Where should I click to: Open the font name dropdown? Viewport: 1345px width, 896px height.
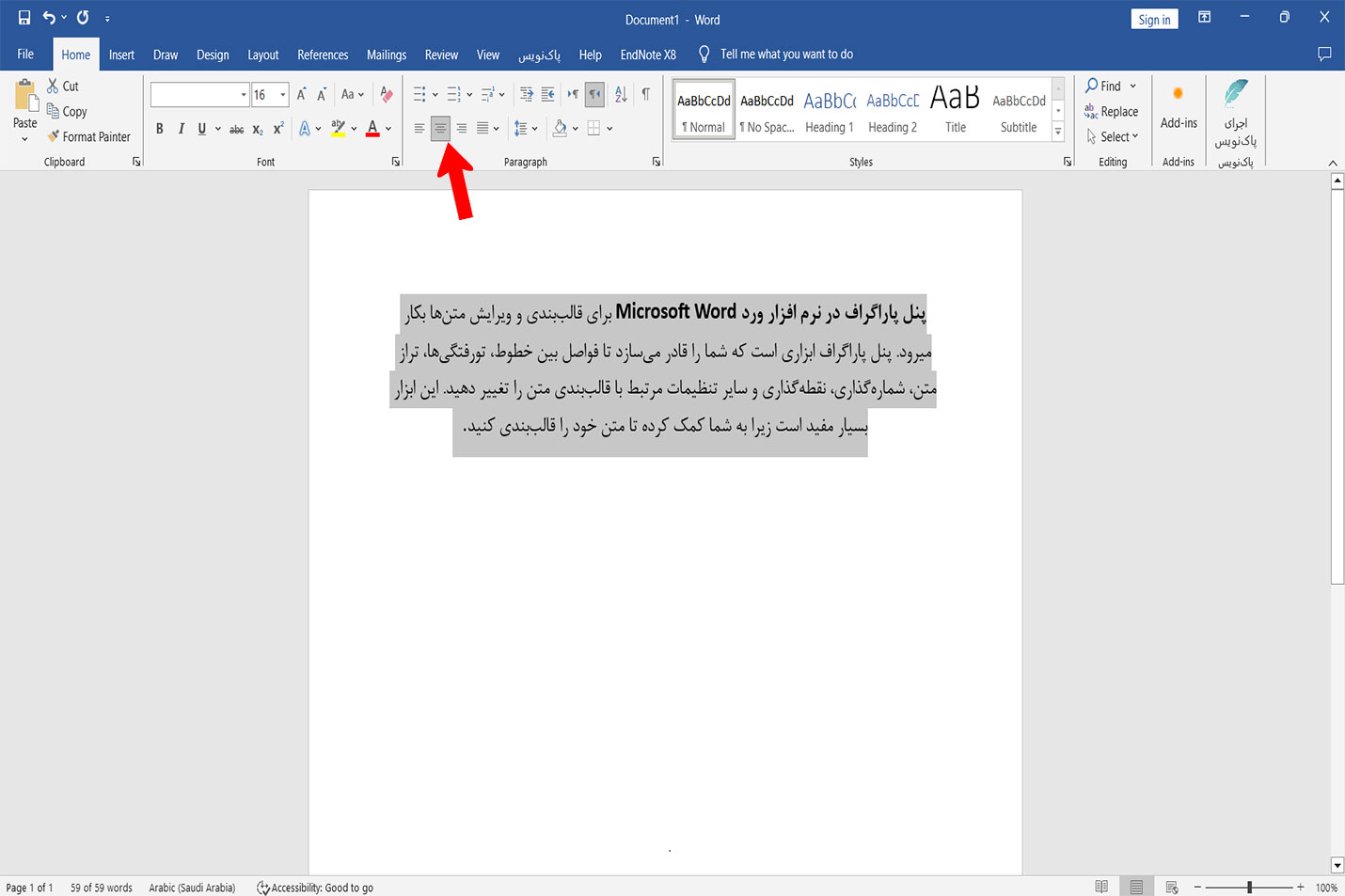point(244,95)
